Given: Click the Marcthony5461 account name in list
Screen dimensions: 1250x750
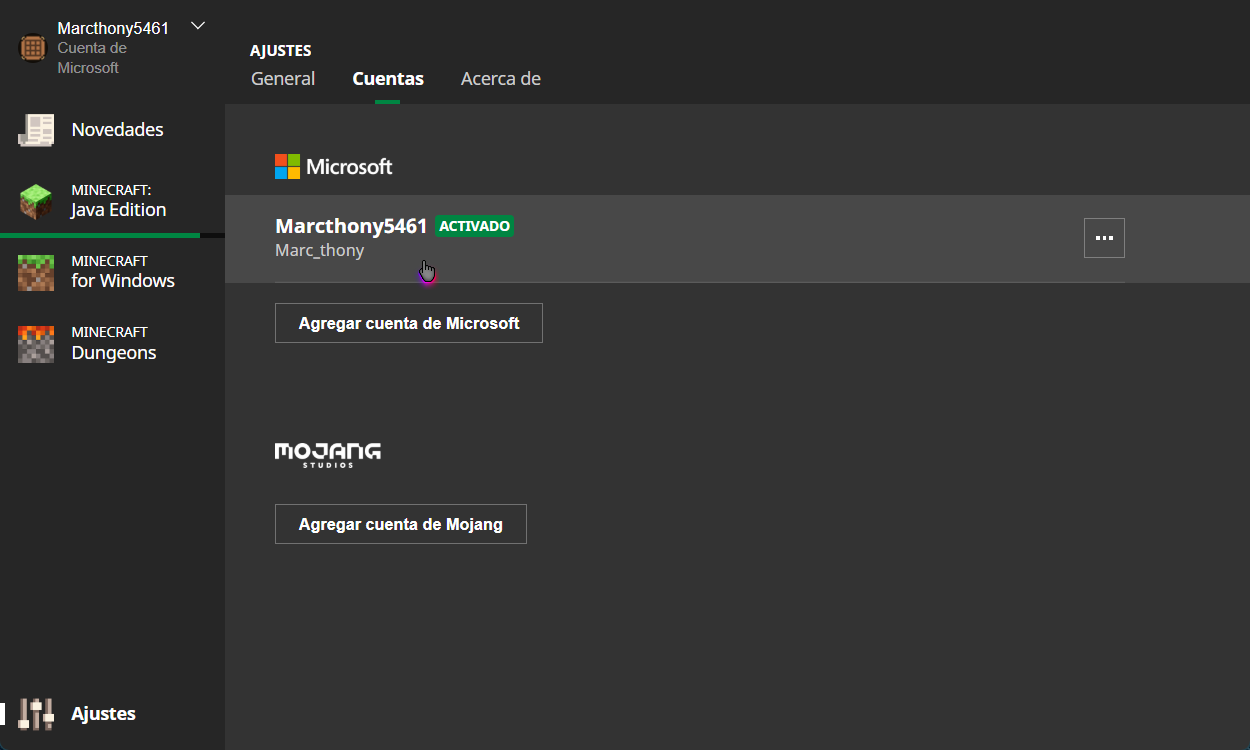Looking at the screenshot, I should tap(351, 226).
